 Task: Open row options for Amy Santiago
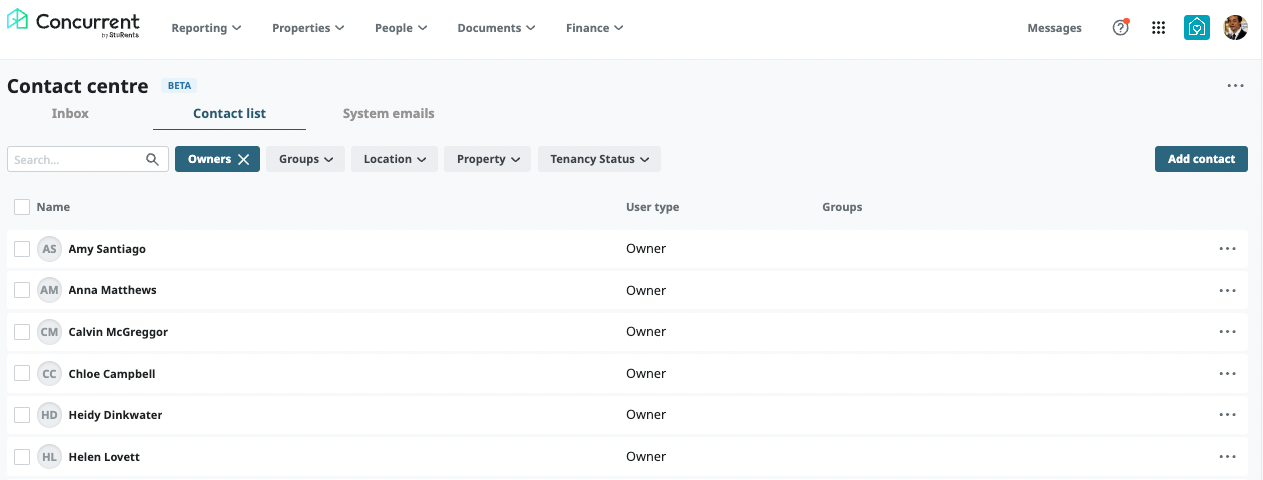point(1228,249)
